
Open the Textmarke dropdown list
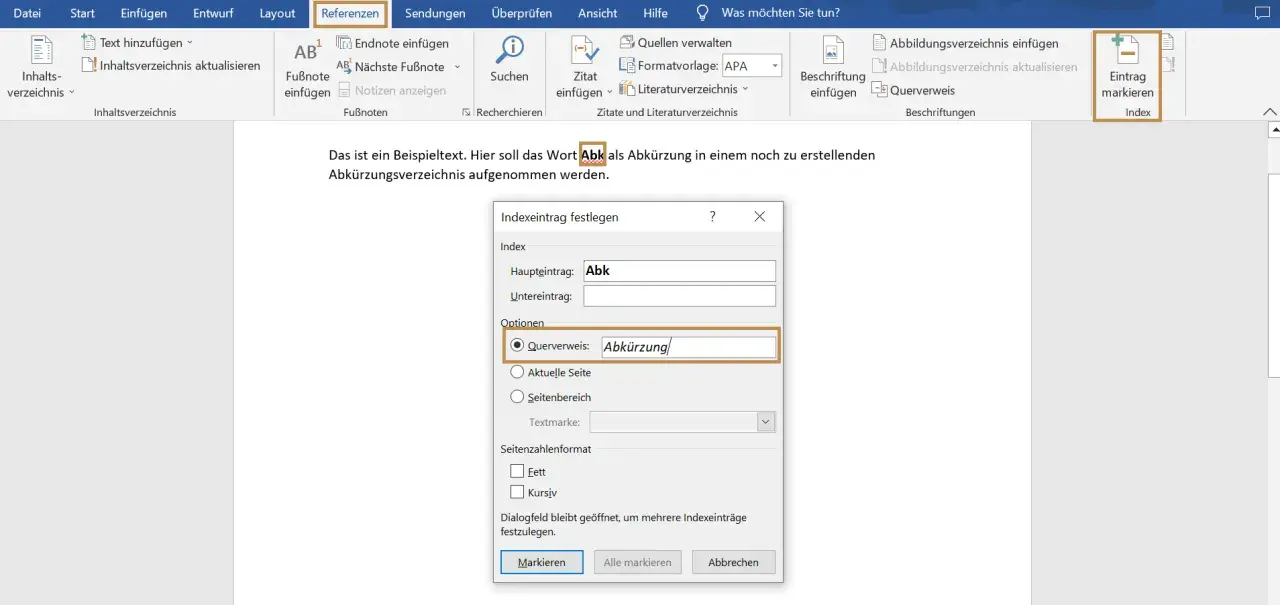click(x=766, y=422)
